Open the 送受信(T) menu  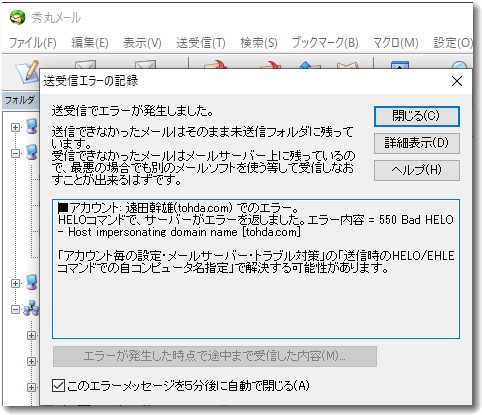tap(201, 43)
